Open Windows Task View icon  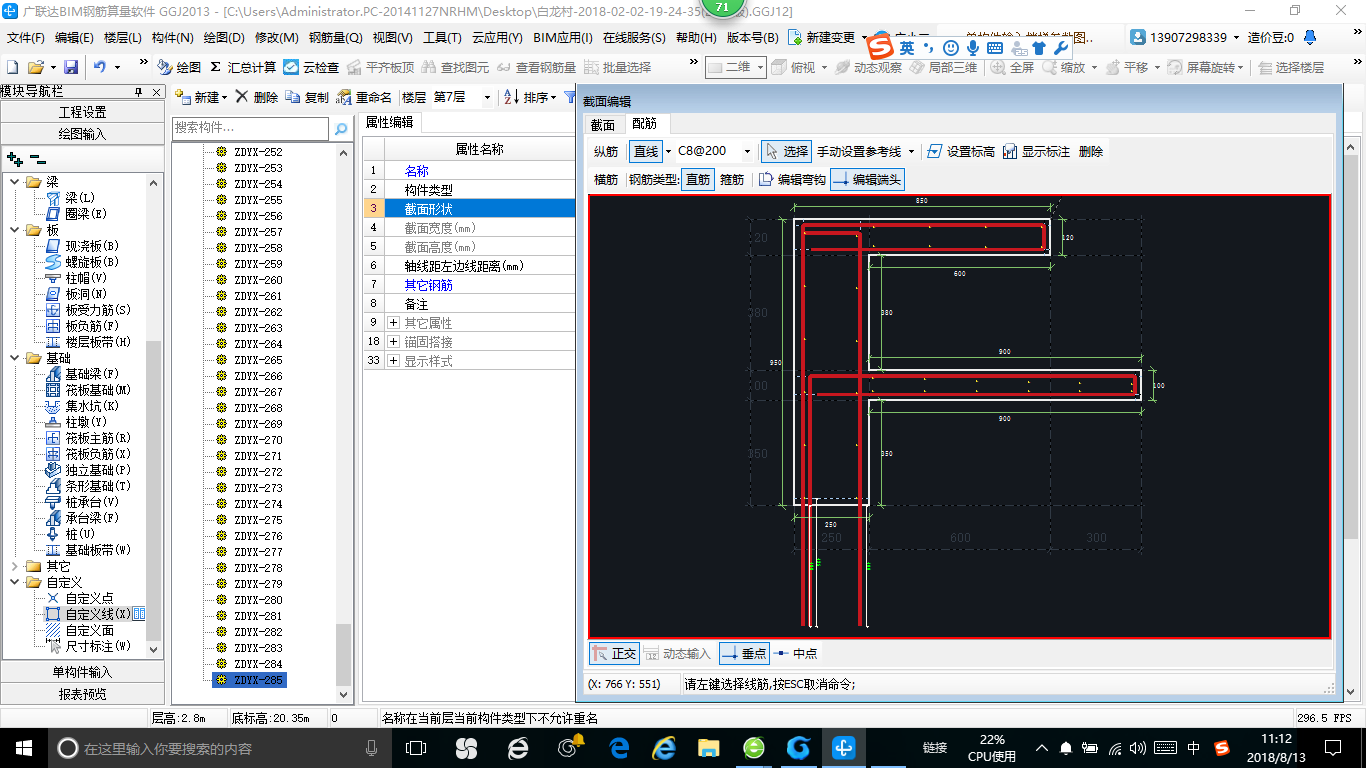point(416,747)
